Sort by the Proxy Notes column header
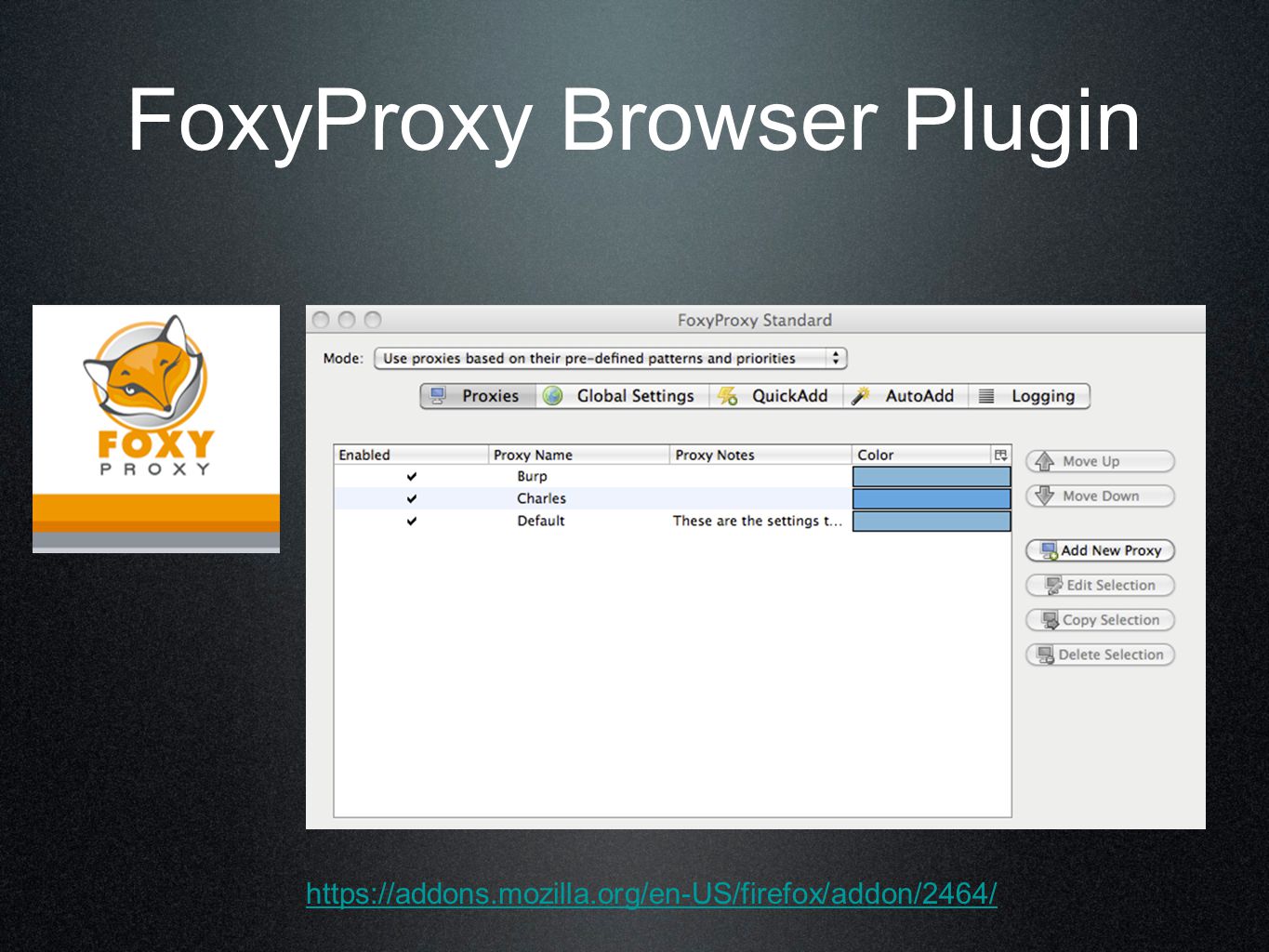1269x952 pixels. click(x=760, y=455)
